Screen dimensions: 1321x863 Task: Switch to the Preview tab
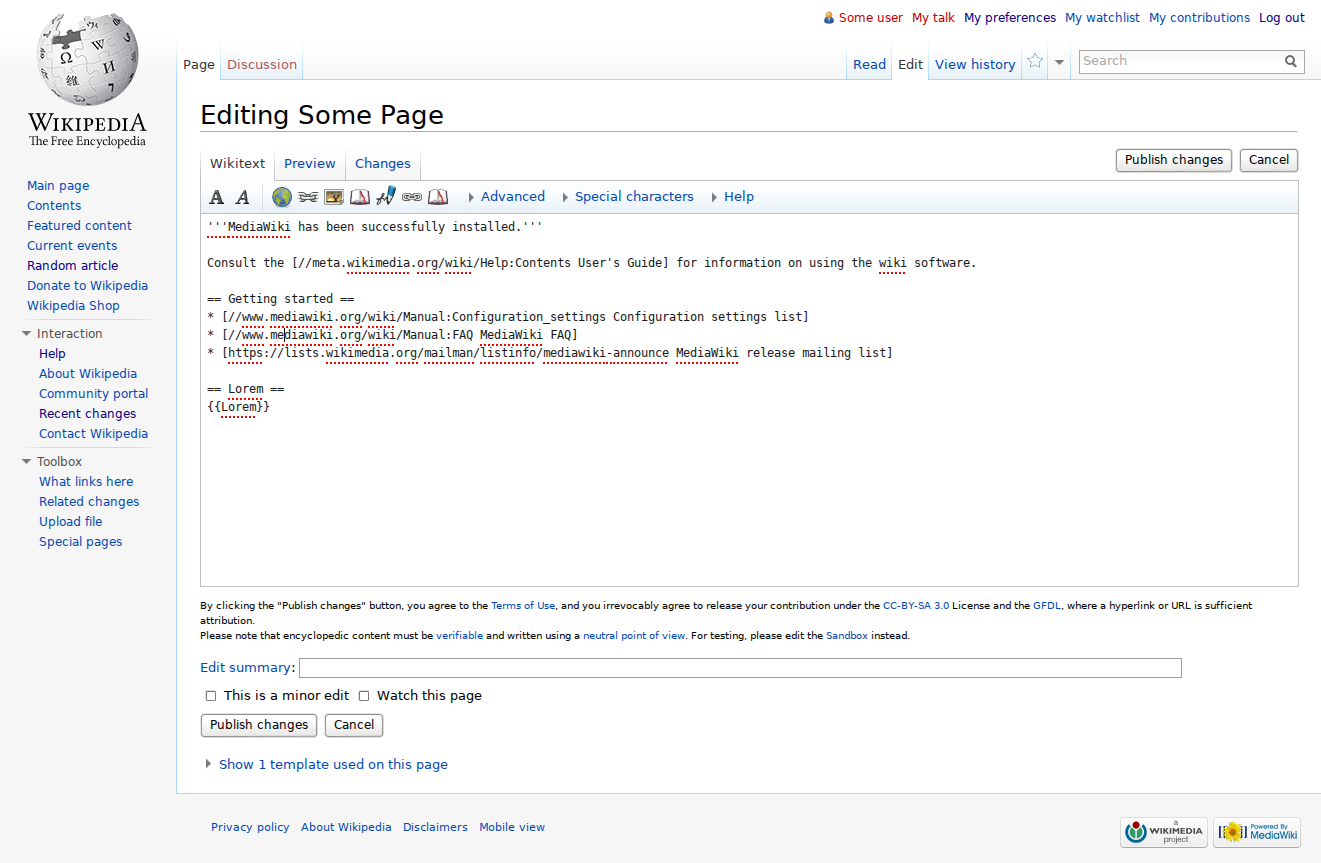(x=310, y=164)
